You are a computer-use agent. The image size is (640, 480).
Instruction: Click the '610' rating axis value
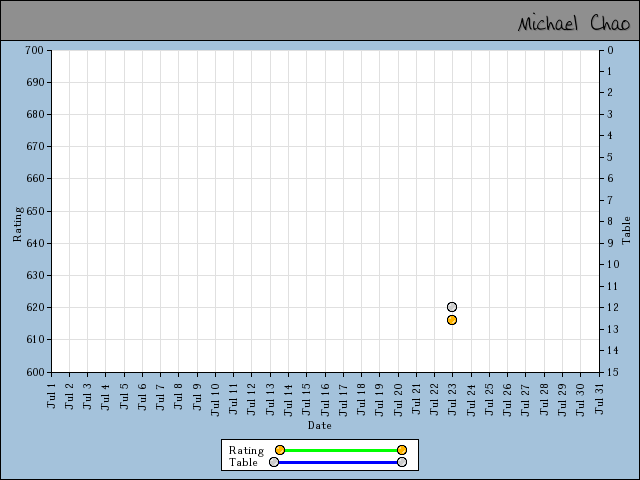[34, 340]
